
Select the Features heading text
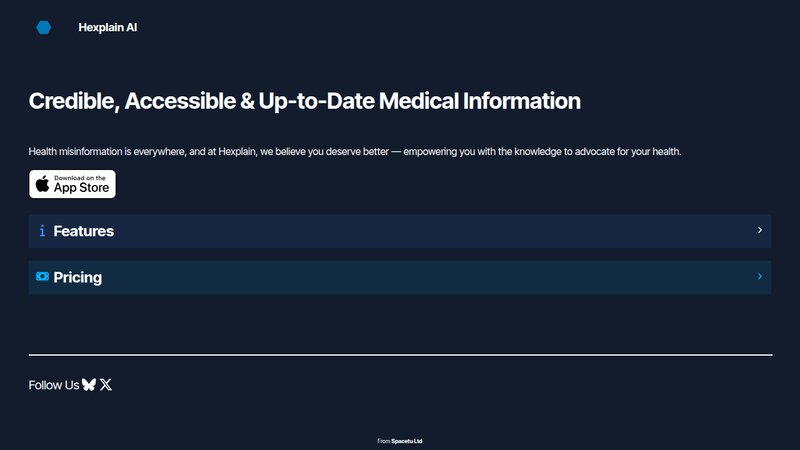pos(84,231)
